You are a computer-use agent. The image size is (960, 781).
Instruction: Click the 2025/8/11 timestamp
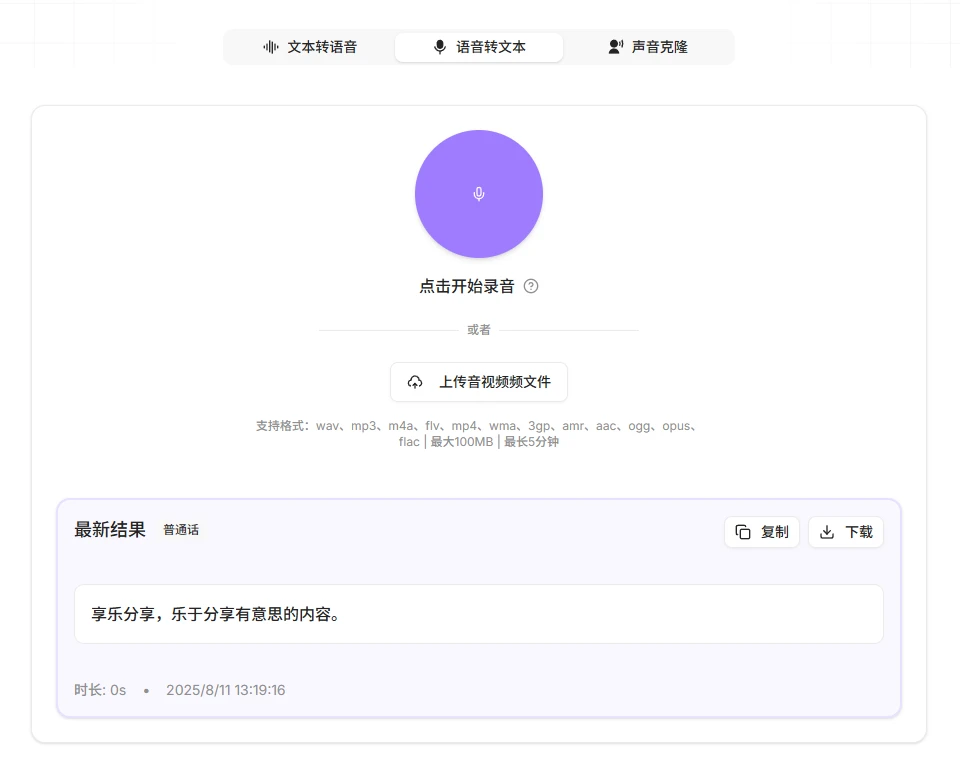tap(225, 690)
